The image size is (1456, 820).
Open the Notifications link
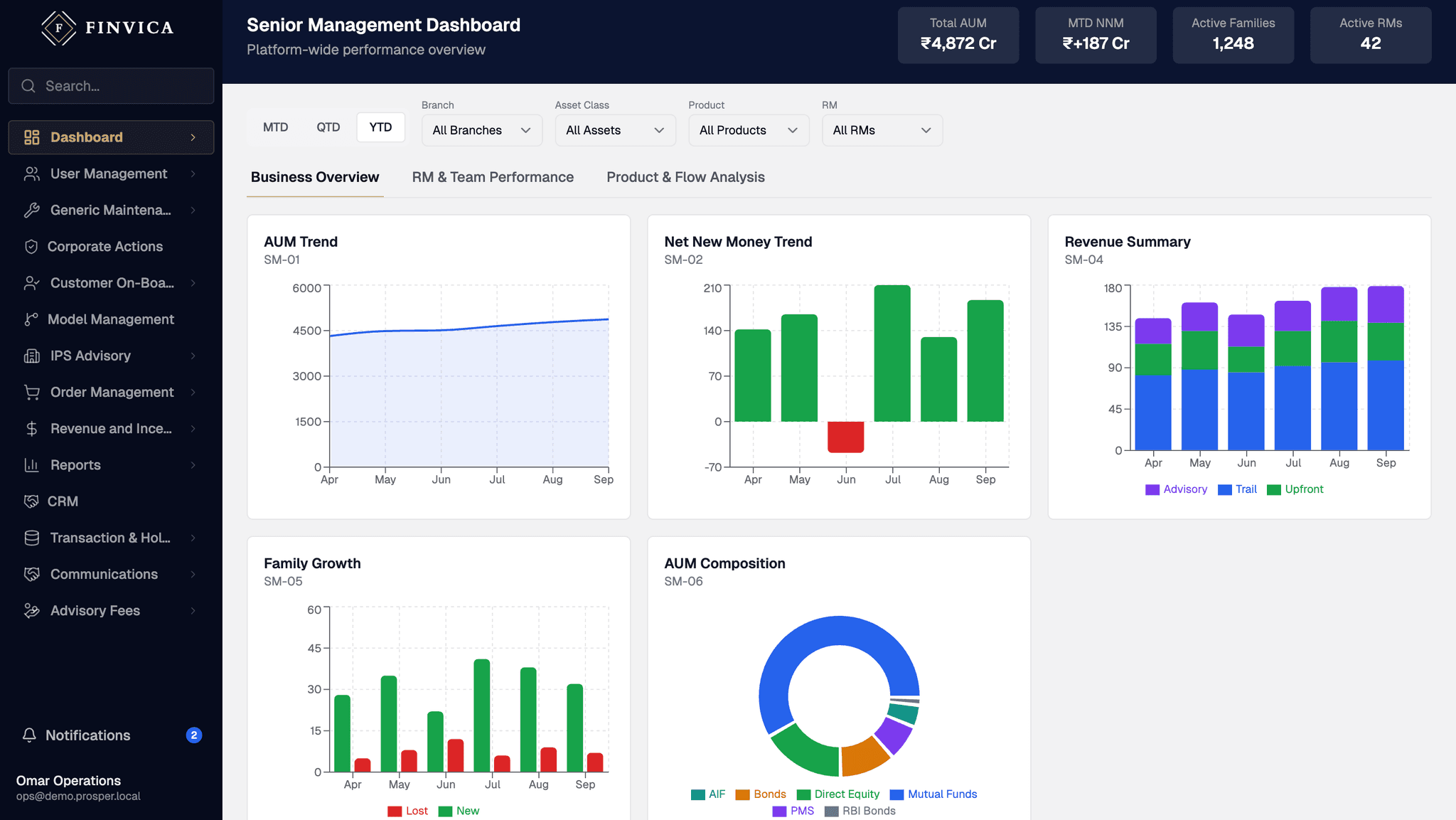[111, 735]
